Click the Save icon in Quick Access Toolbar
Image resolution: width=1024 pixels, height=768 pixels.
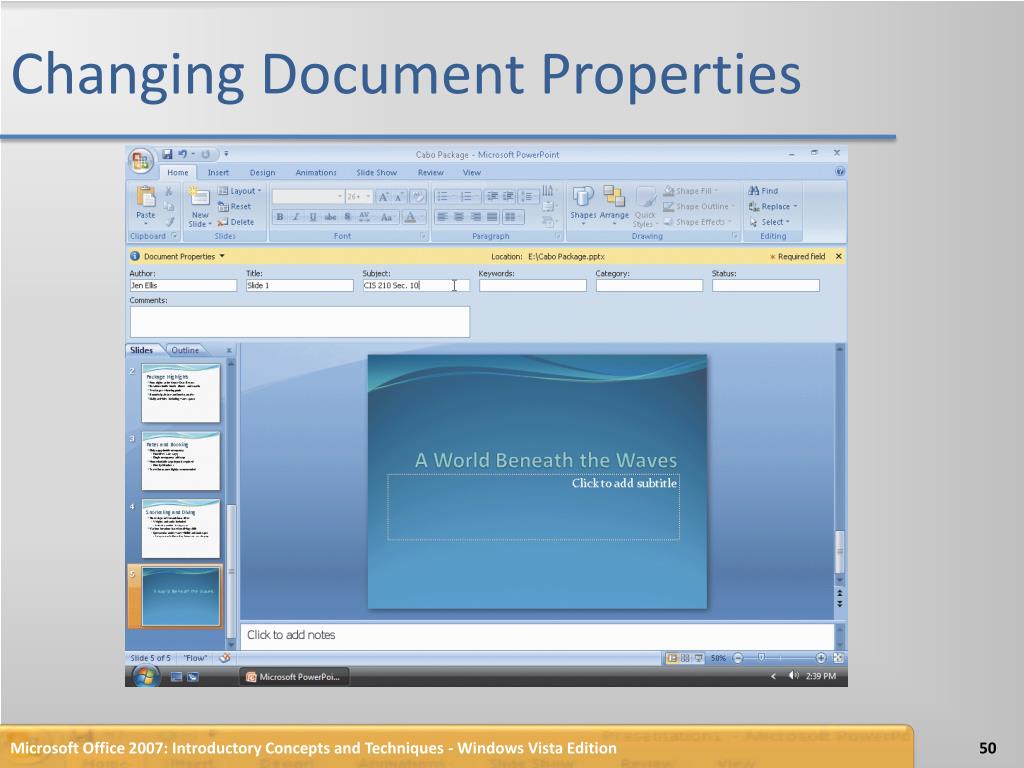point(167,154)
